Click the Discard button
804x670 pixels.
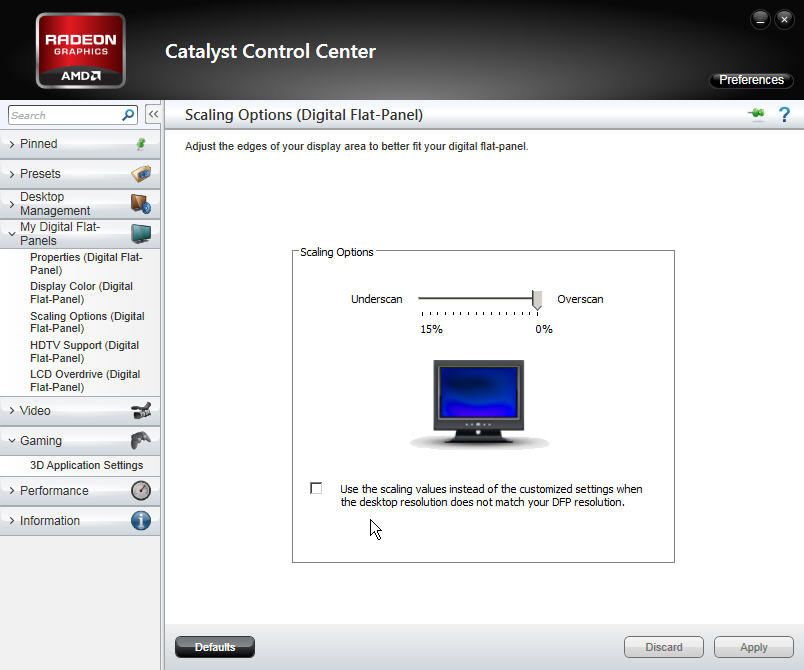pyautogui.click(x=664, y=647)
